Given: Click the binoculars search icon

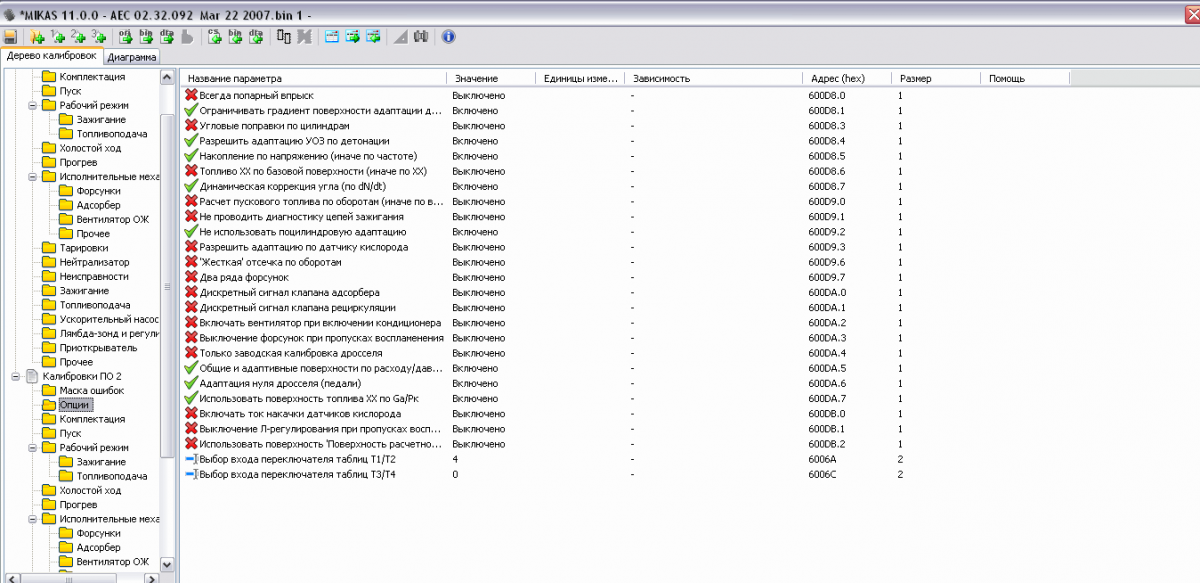Looking at the screenshot, I should (420, 37).
